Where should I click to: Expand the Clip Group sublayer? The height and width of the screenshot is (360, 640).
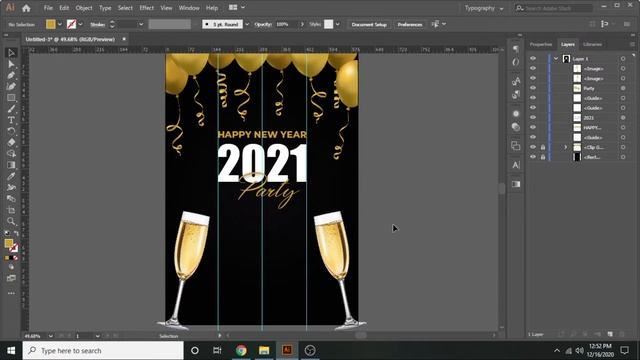tap(566, 147)
